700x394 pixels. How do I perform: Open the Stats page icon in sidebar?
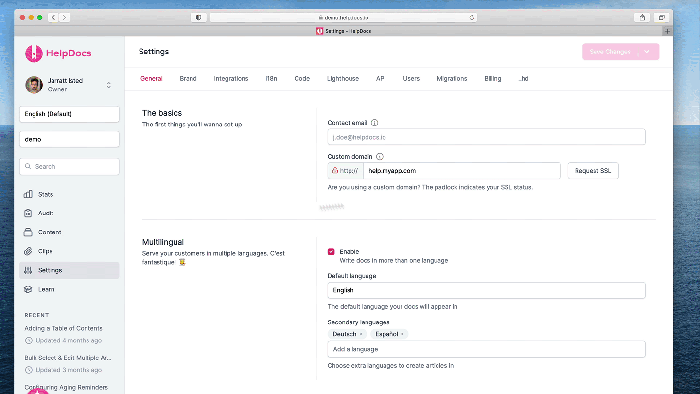tap(28, 194)
